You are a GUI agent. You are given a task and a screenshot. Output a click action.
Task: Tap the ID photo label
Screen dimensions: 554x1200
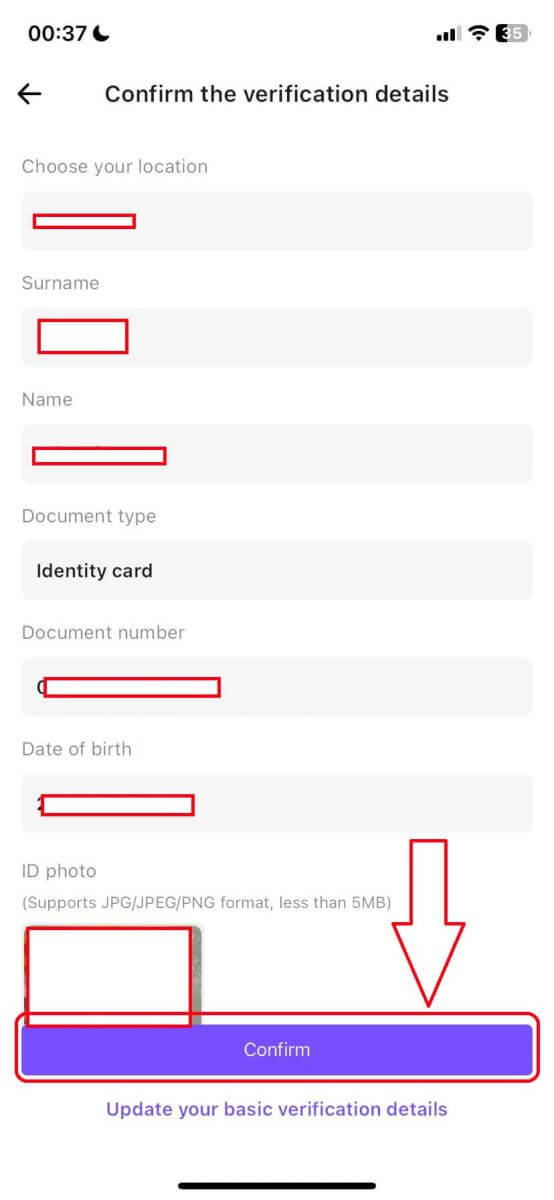(x=59, y=871)
